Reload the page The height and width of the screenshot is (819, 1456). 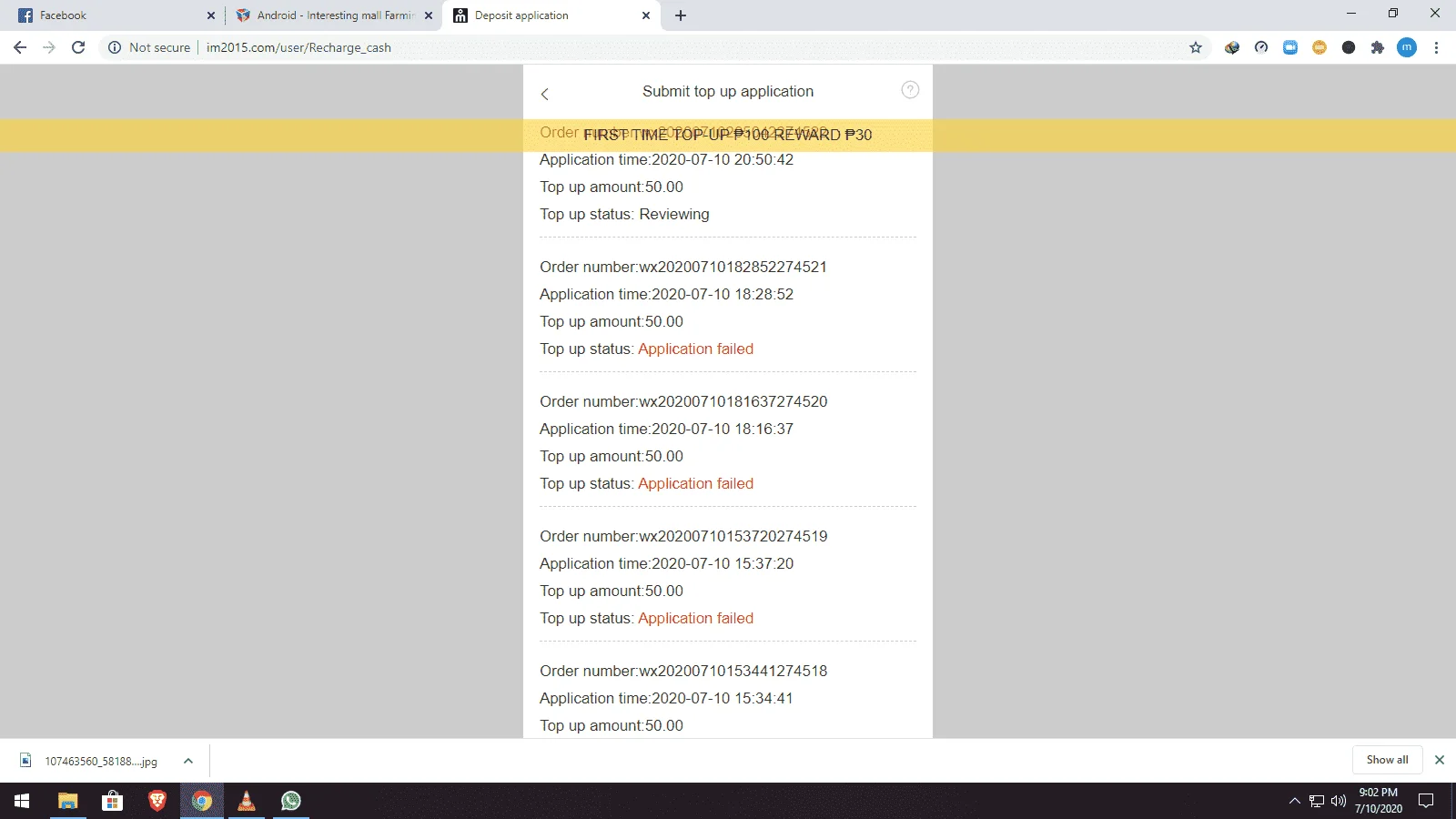(78, 47)
